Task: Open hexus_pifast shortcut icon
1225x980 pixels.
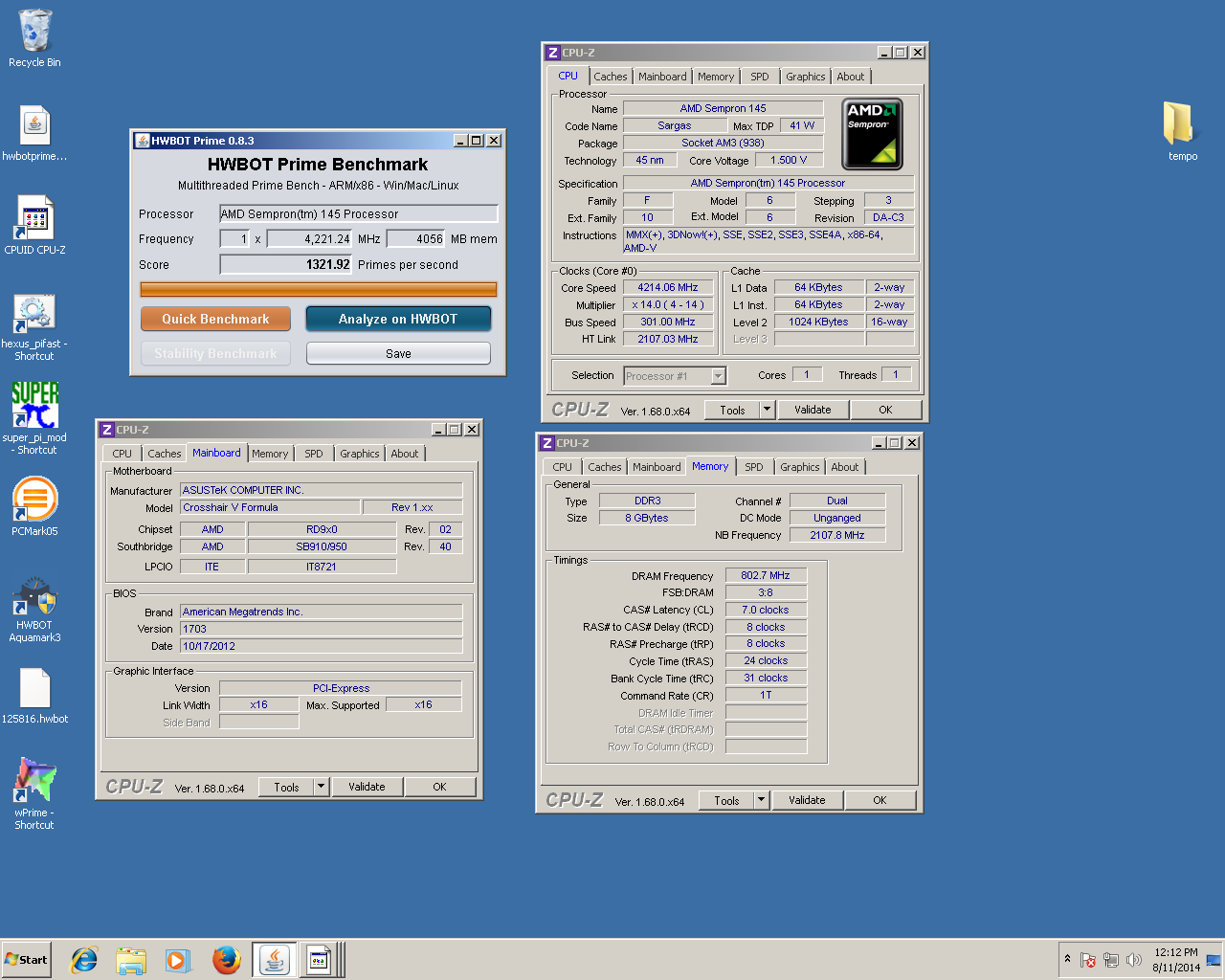Action: pyautogui.click(x=34, y=326)
